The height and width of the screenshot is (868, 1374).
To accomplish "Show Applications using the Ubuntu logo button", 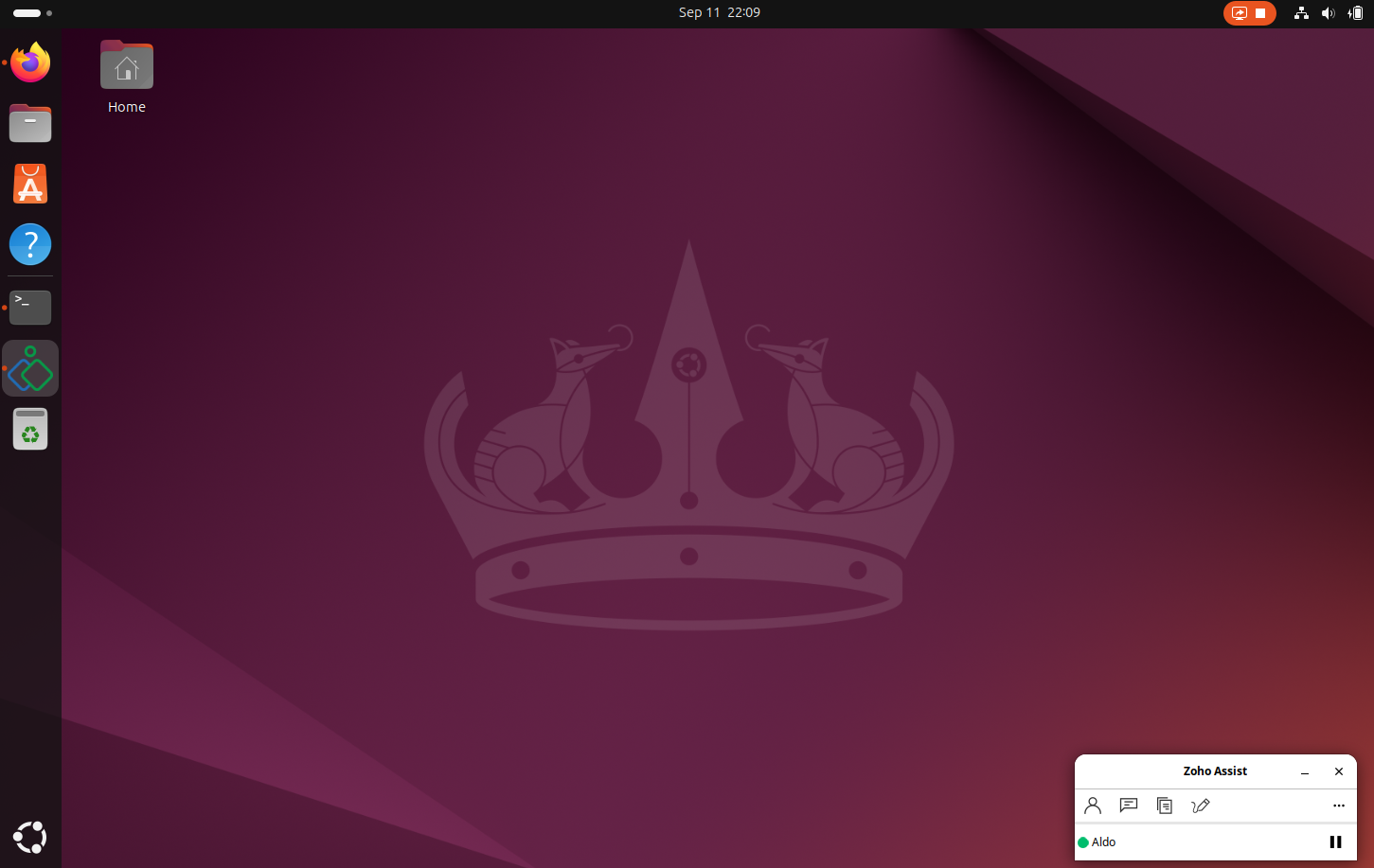I will [30, 837].
